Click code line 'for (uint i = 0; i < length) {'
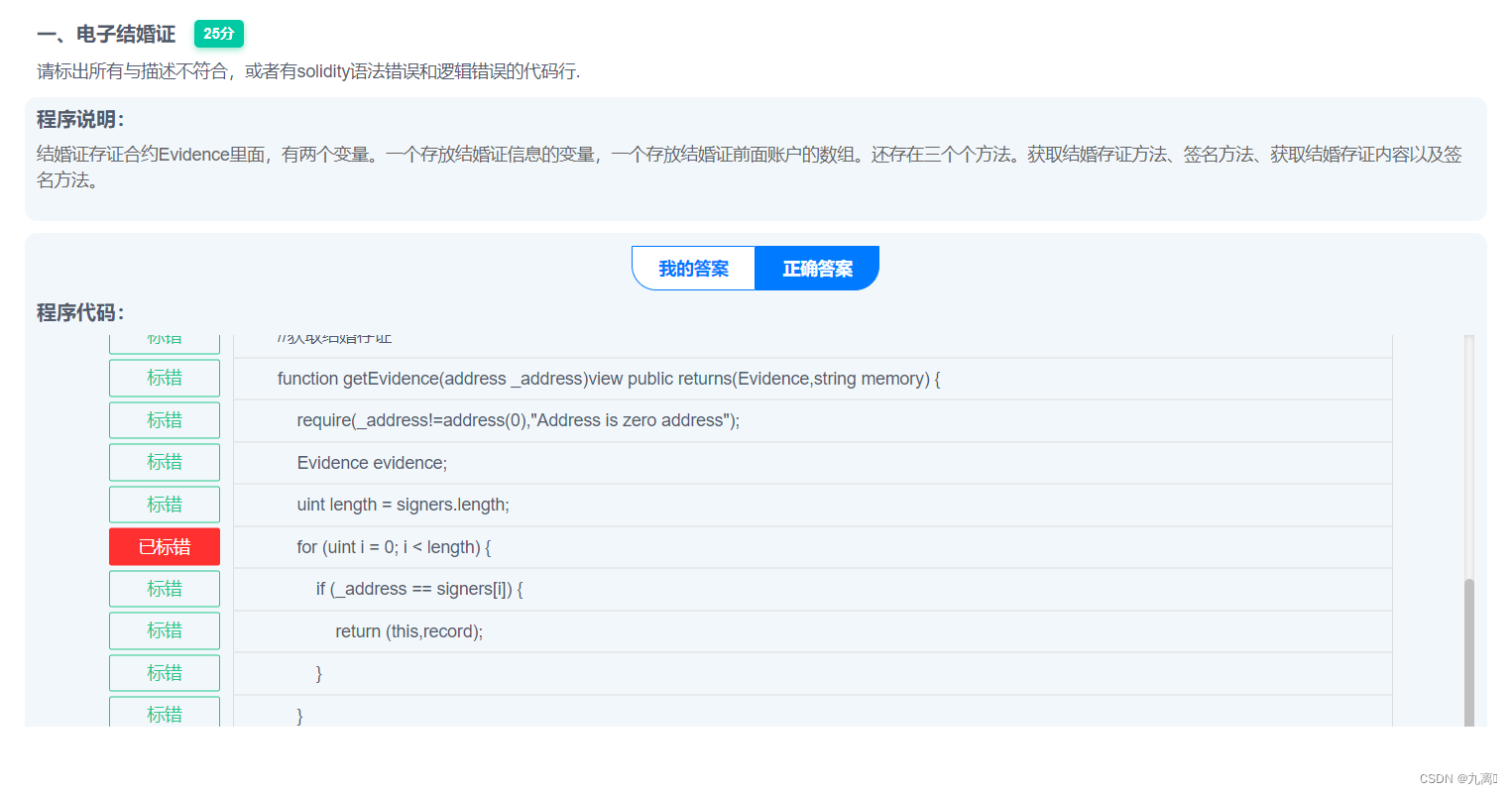1512x794 pixels. click(x=813, y=547)
